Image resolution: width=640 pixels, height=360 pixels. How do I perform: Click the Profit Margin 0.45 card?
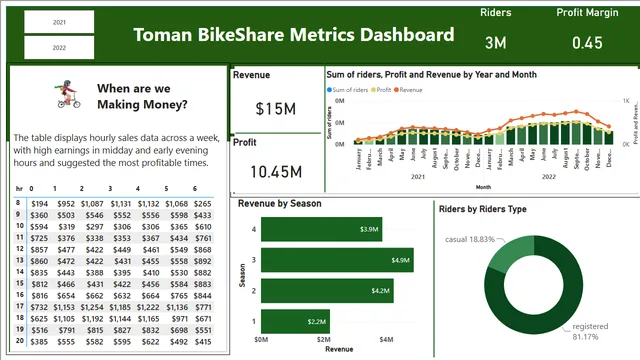coord(587,31)
